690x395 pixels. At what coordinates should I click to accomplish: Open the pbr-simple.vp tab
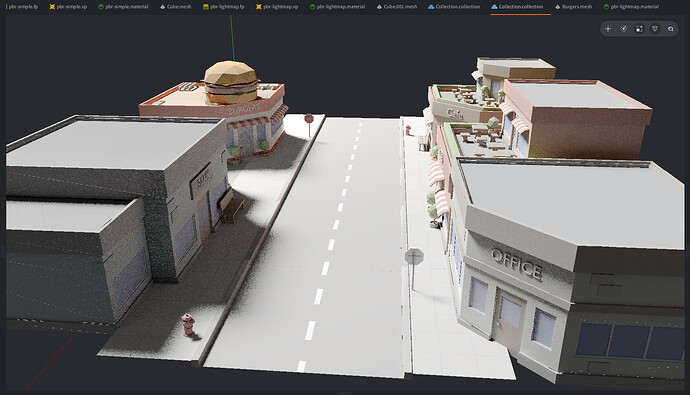(x=68, y=7)
